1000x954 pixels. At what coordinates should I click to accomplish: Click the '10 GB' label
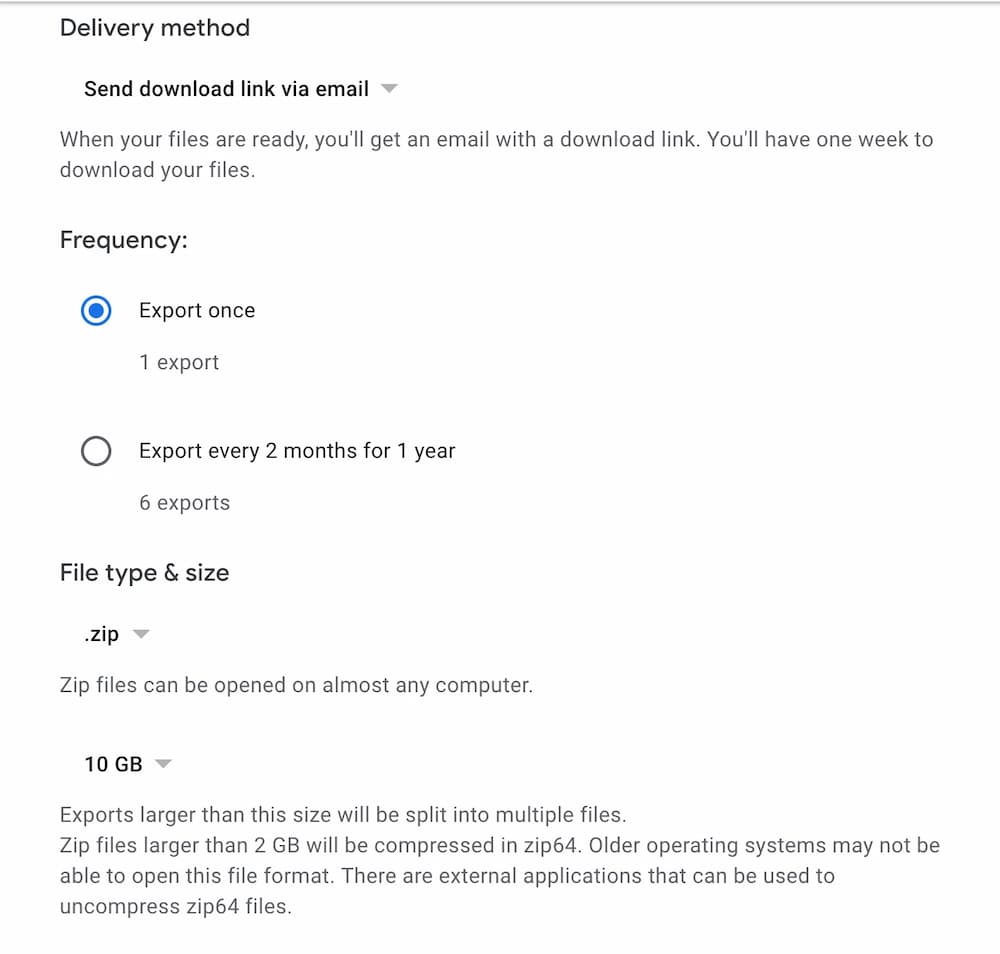tap(113, 763)
